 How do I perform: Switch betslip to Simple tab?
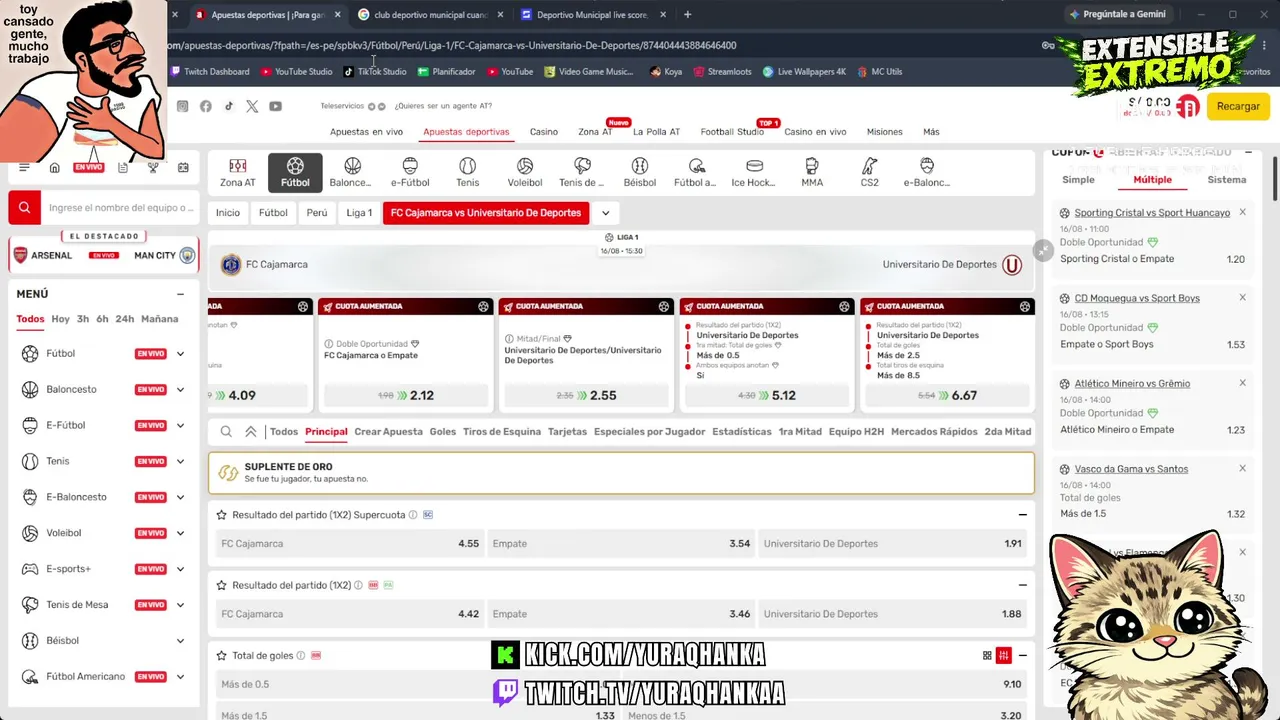point(1078,180)
